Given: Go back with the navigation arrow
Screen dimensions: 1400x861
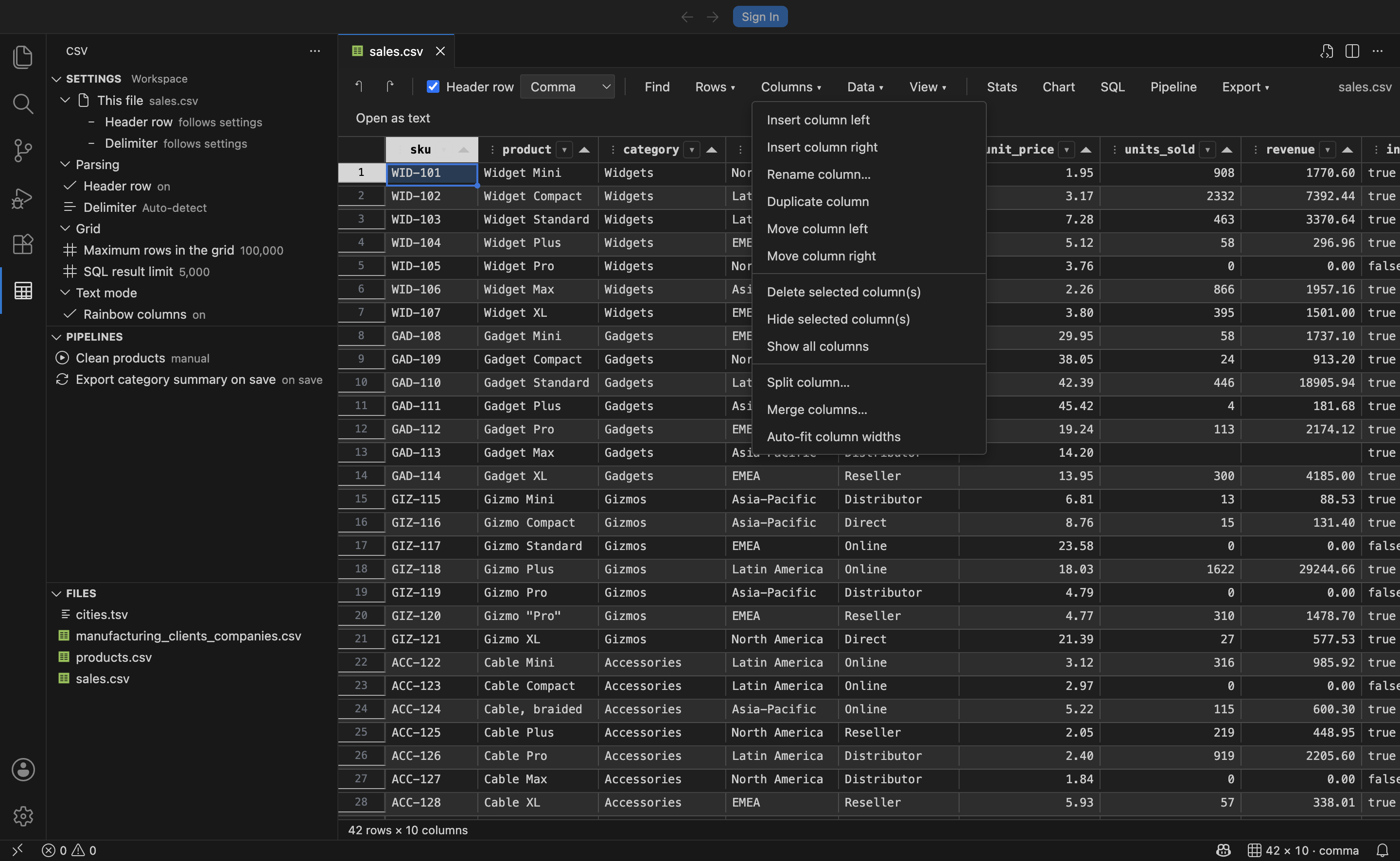Looking at the screenshot, I should click(687, 17).
